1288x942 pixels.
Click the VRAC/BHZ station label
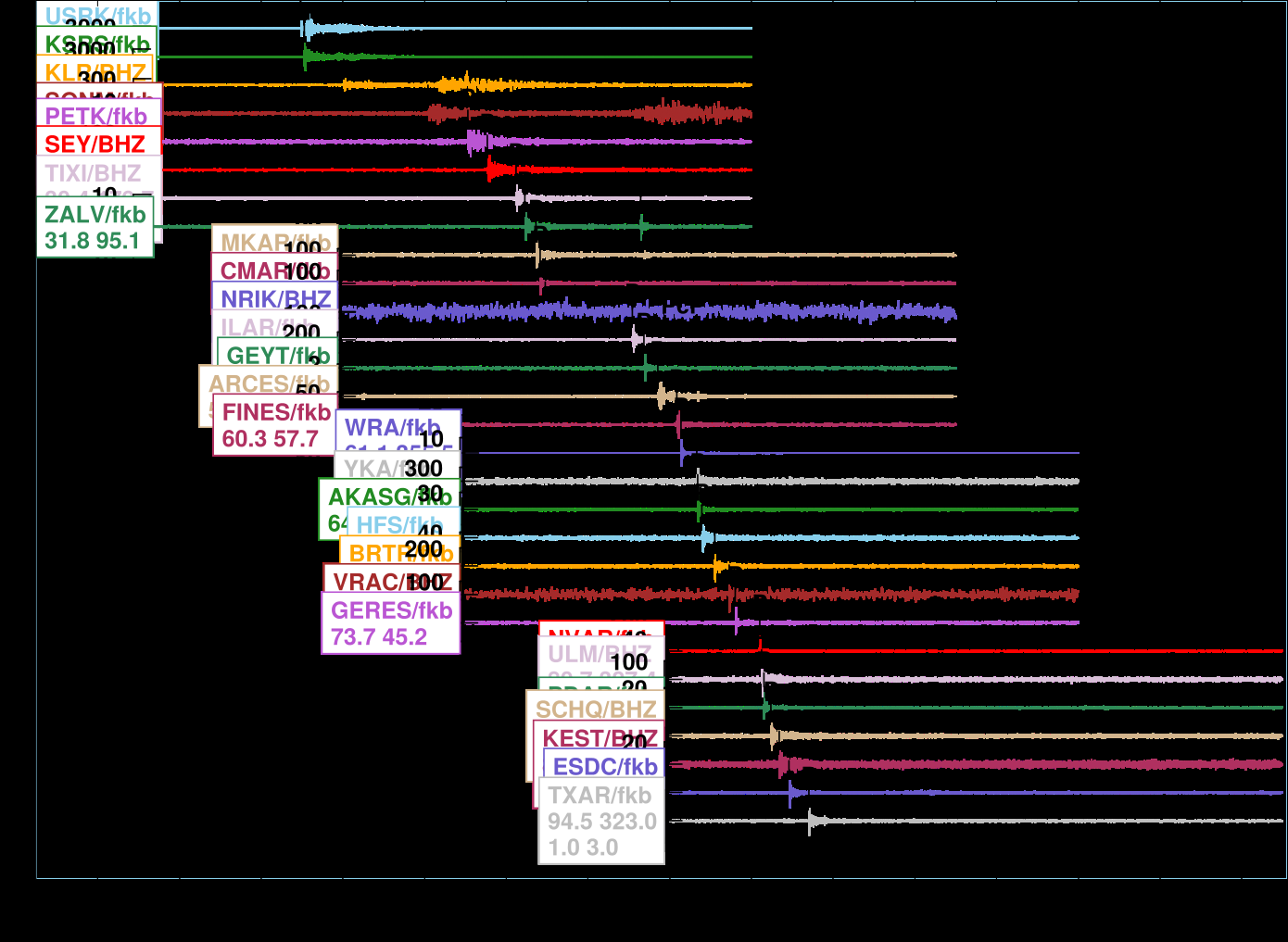click(393, 583)
